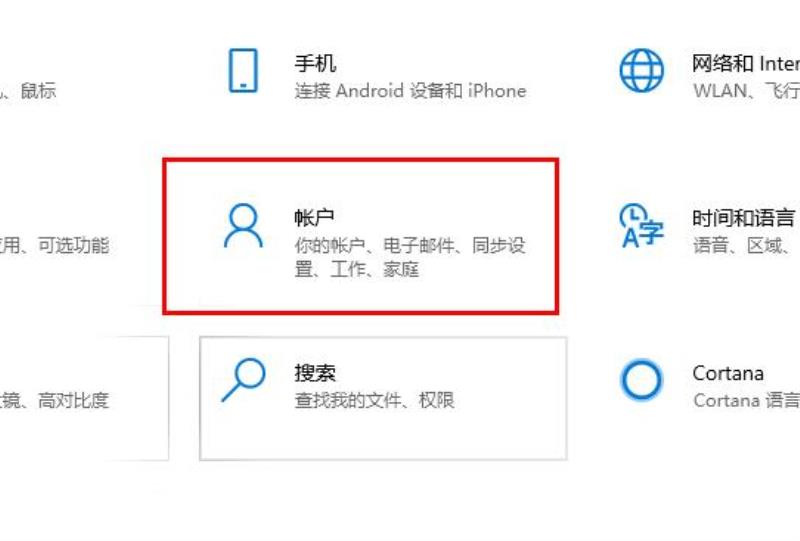Click the 可选功能 text at left

[73, 245]
